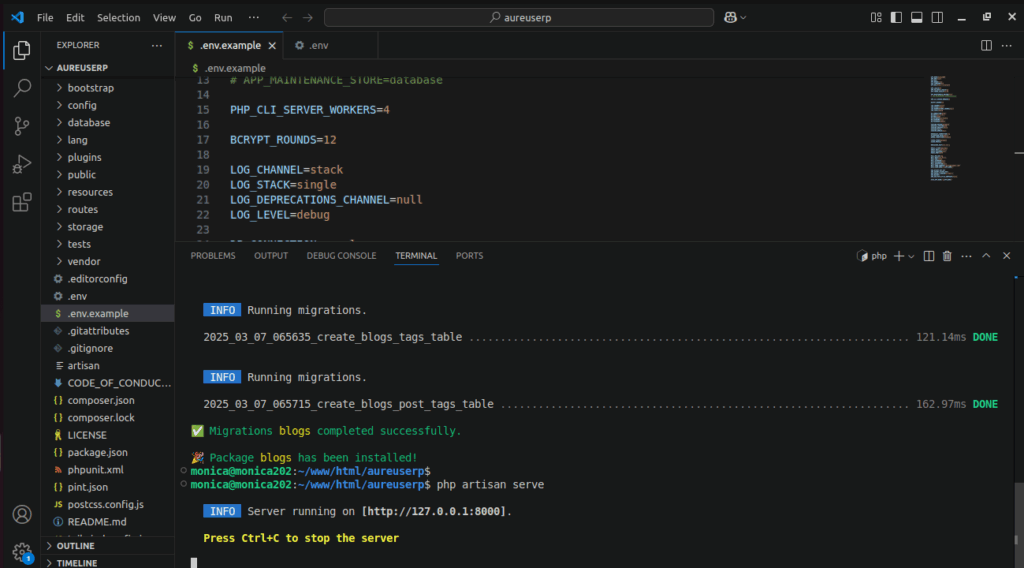Kill the terminal with trash icon
The image size is (1024, 568).
click(947, 256)
